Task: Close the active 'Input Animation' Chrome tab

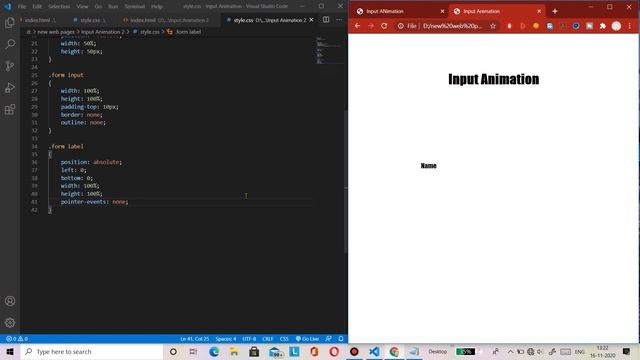Action: [539, 11]
